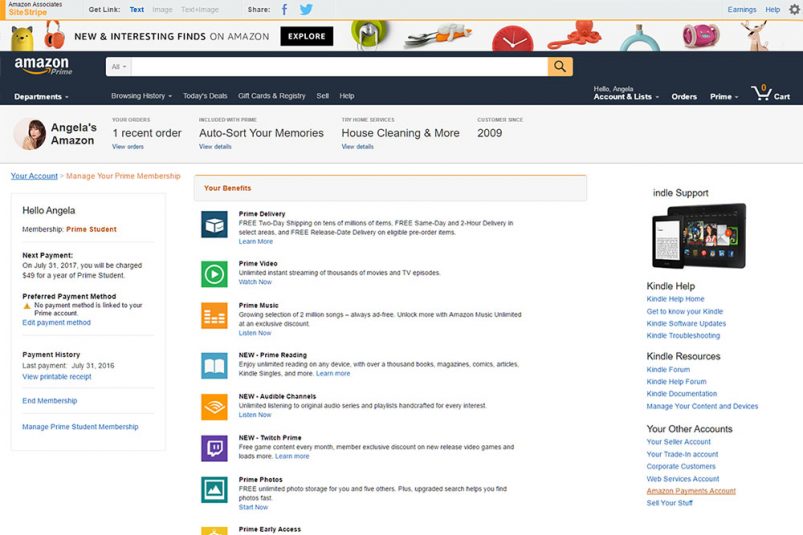Click the Prime Video play icon
Viewport: 803px width, 535px height.
coord(214,274)
